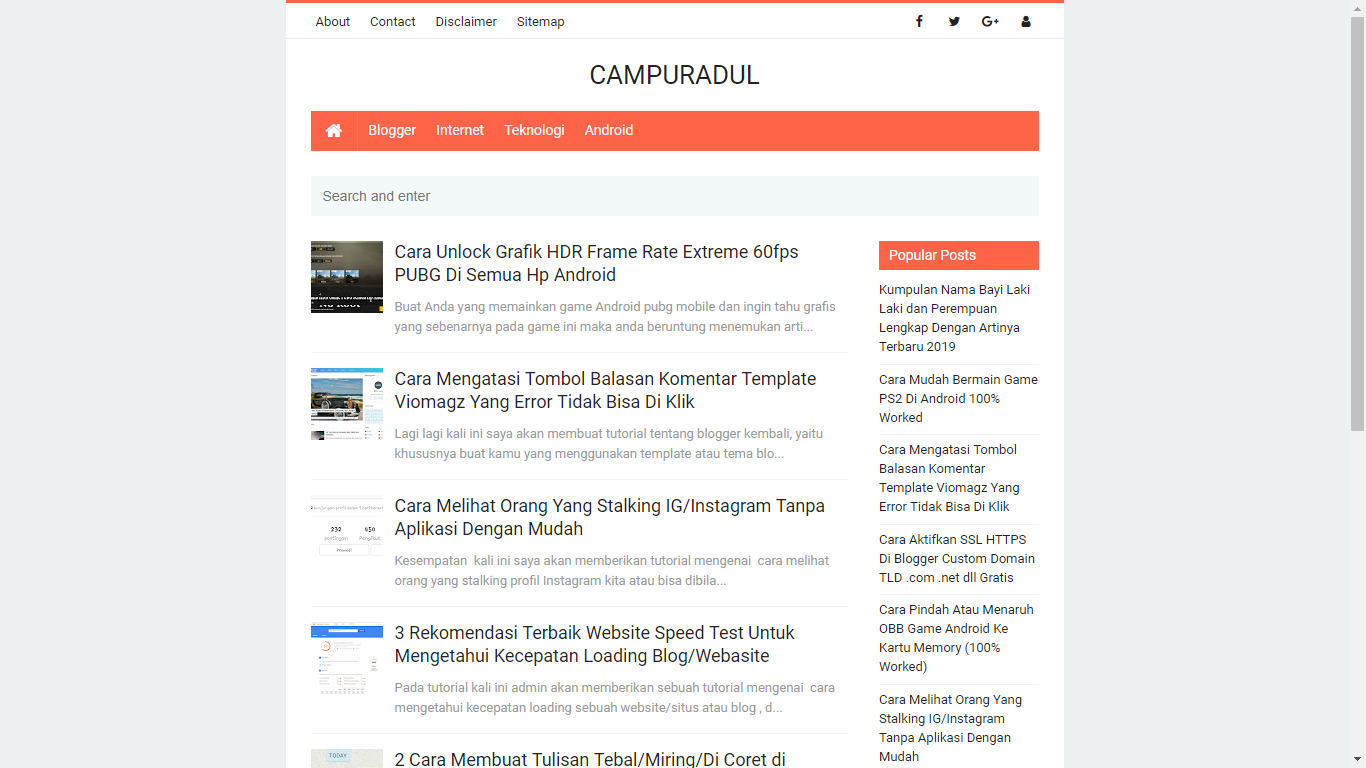This screenshot has height=768, width=1366.
Task: Open the Tulisan Tebal/Miring article title
Action: [590, 759]
